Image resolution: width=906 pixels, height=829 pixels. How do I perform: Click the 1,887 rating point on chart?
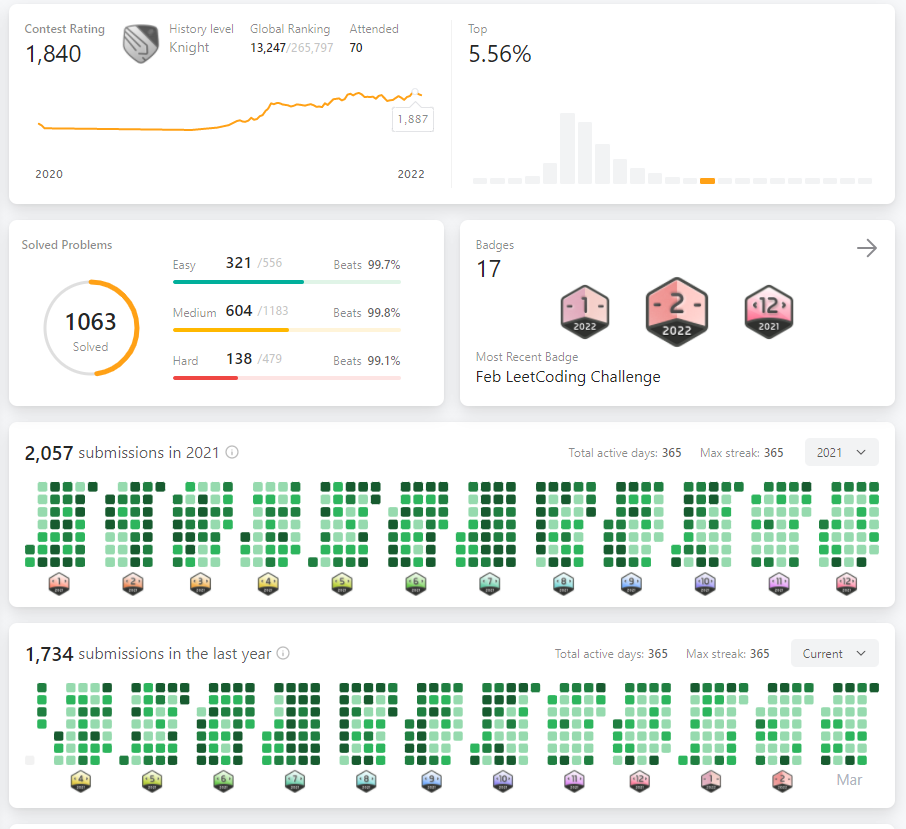click(x=415, y=92)
